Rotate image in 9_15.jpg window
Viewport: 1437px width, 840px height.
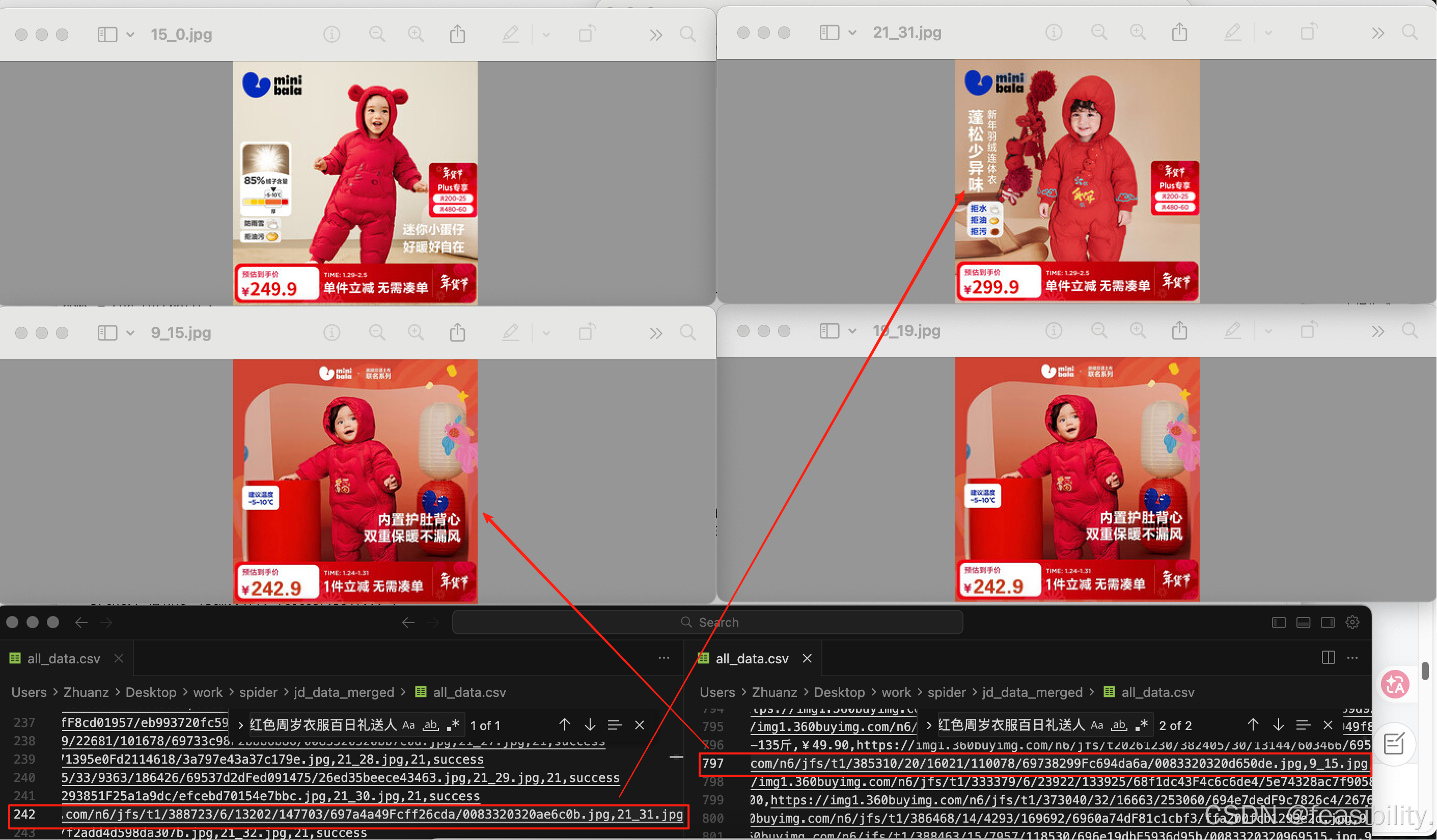(x=586, y=332)
